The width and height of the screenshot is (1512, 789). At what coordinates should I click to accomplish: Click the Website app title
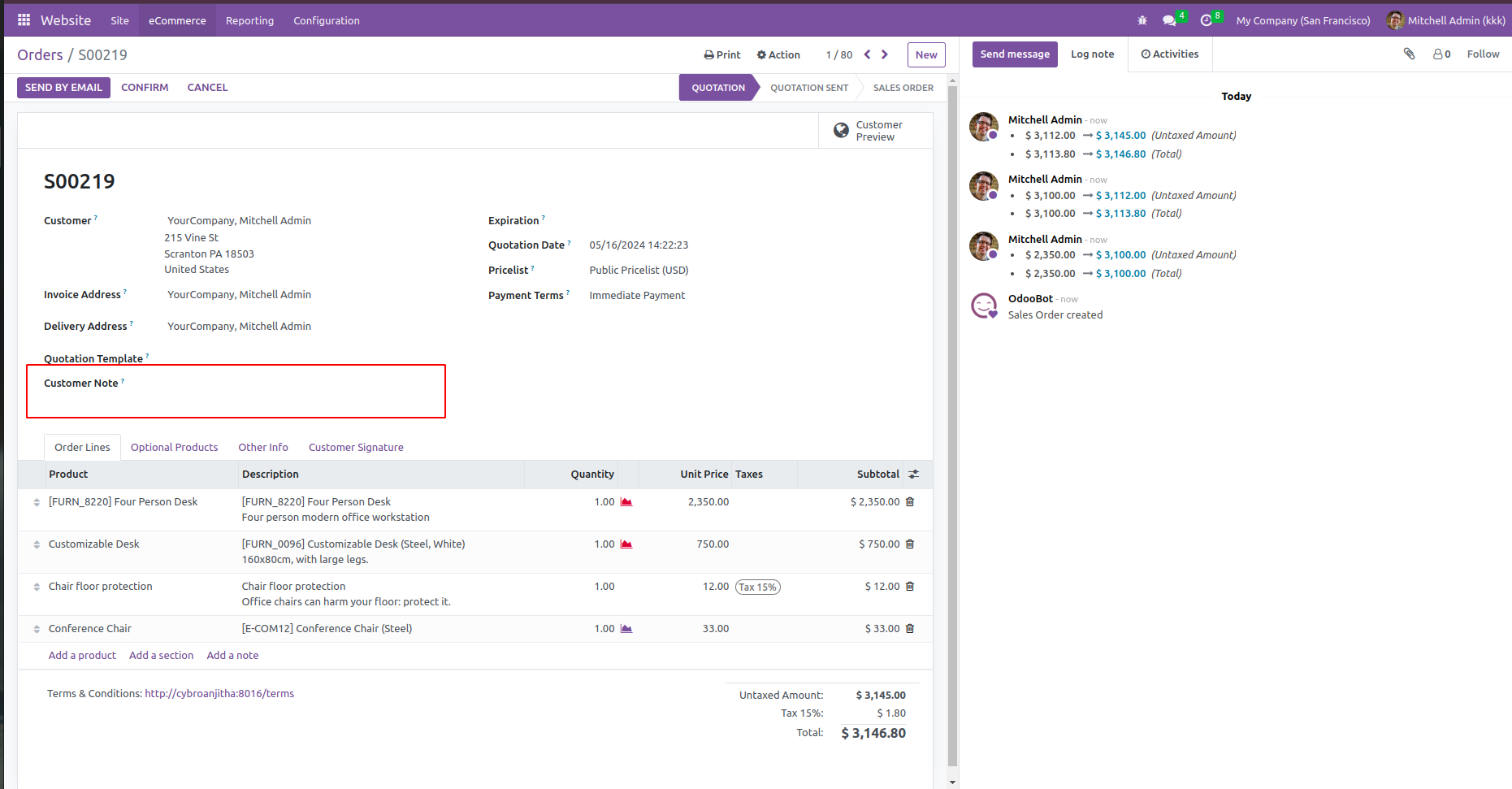(66, 20)
